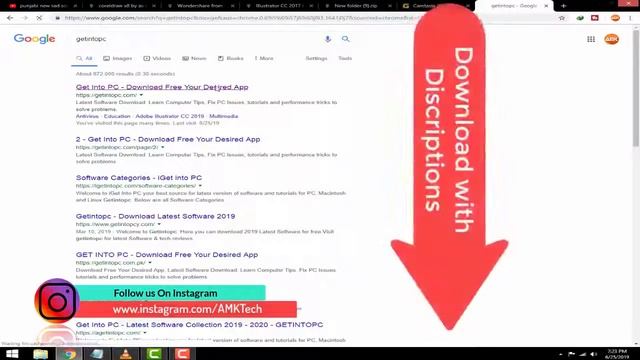Open 'Get Into PC - Download Free Your Desired App' result
The height and width of the screenshot is (360, 640).
tap(162, 87)
